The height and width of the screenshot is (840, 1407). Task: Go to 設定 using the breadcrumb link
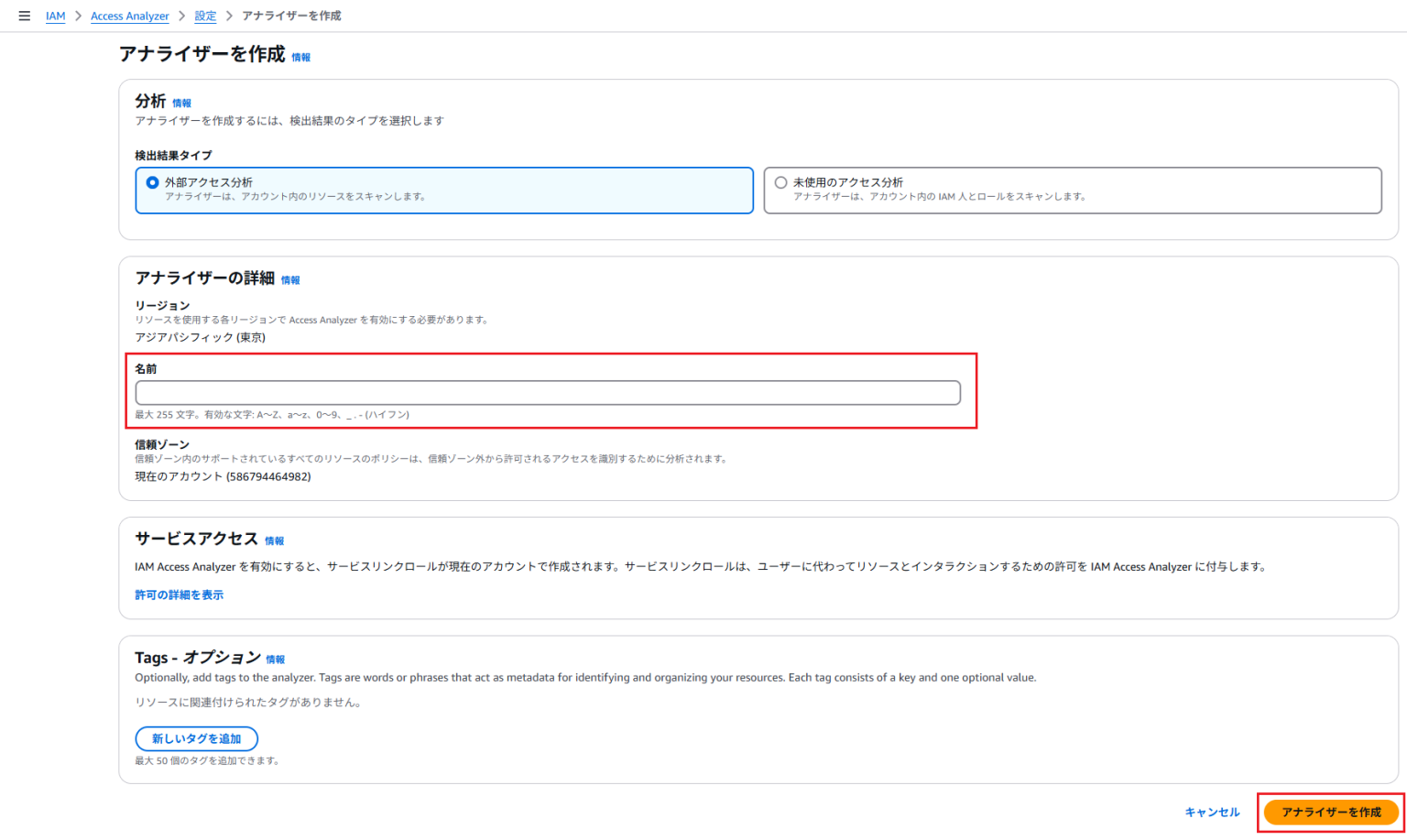click(x=205, y=16)
